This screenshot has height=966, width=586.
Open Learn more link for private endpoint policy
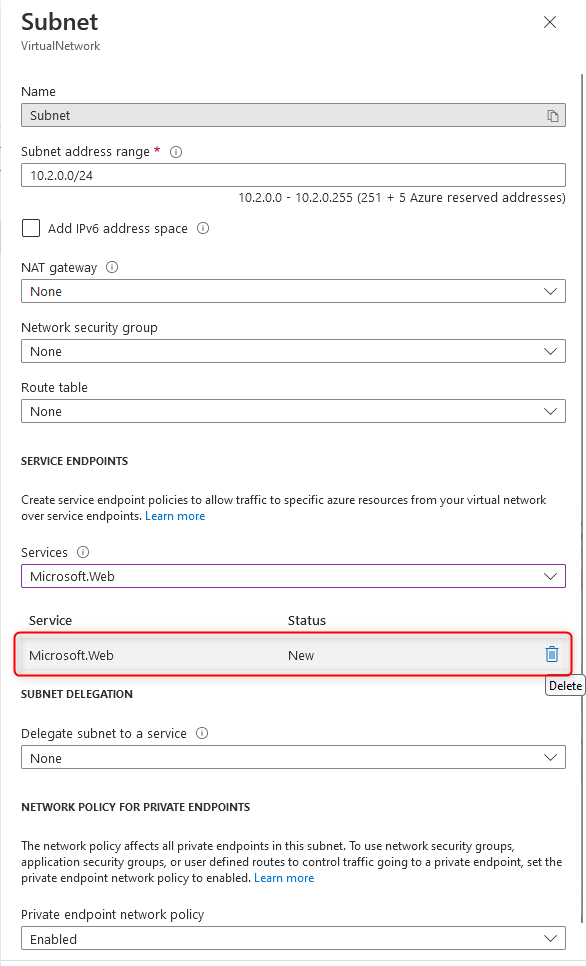coord(284,878)
